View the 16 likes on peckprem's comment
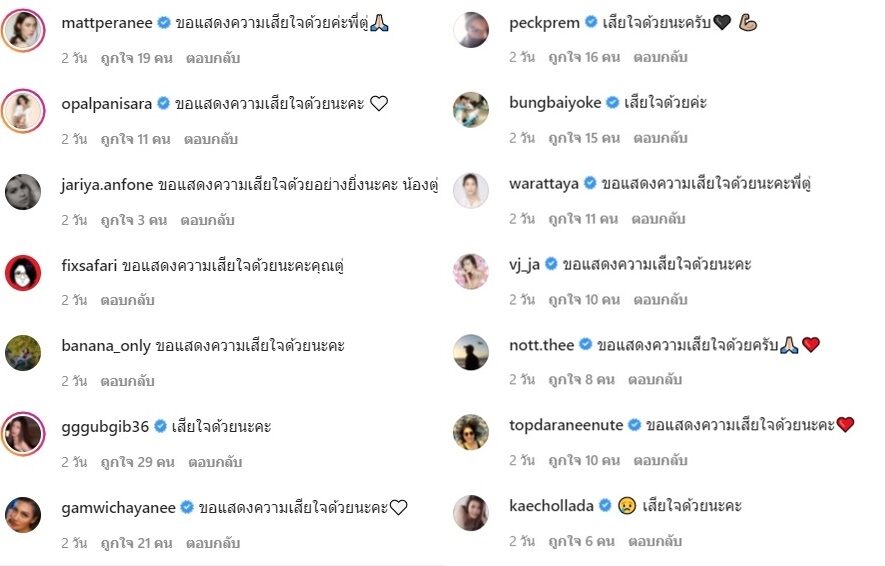Viewport: 885px width, 566px height. (584, 57)
